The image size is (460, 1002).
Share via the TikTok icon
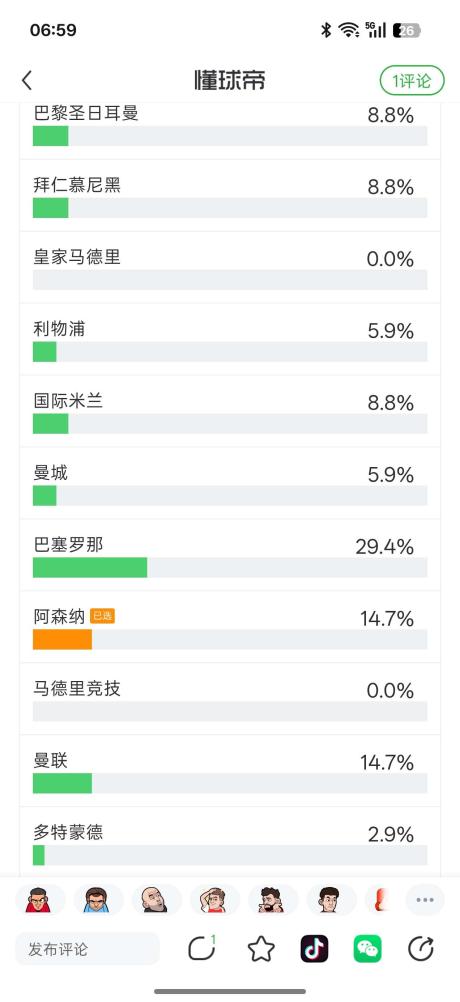314,949
